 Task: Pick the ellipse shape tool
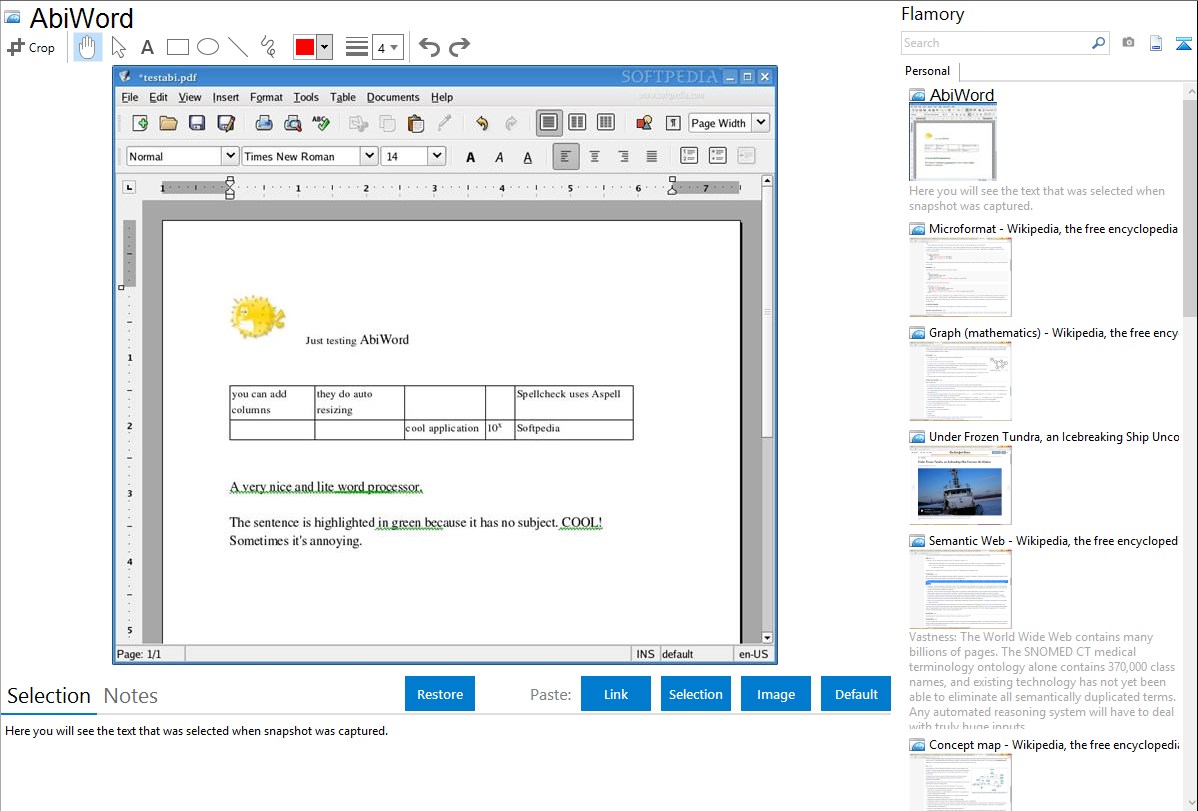(208, 47)
